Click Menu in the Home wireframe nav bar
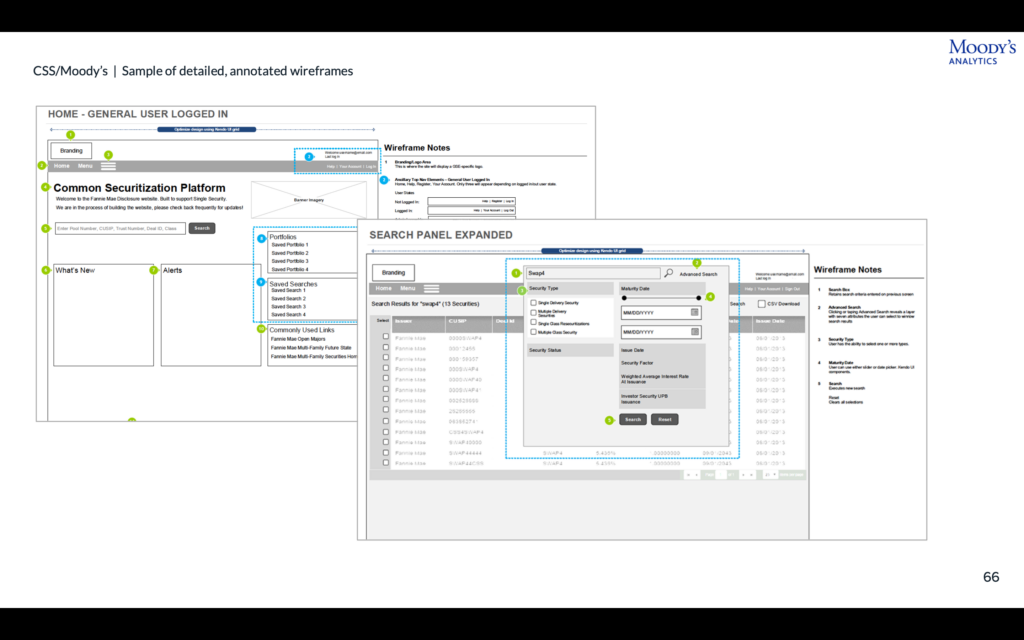This screenshot has width=1024, height=640. pos(86,166)
